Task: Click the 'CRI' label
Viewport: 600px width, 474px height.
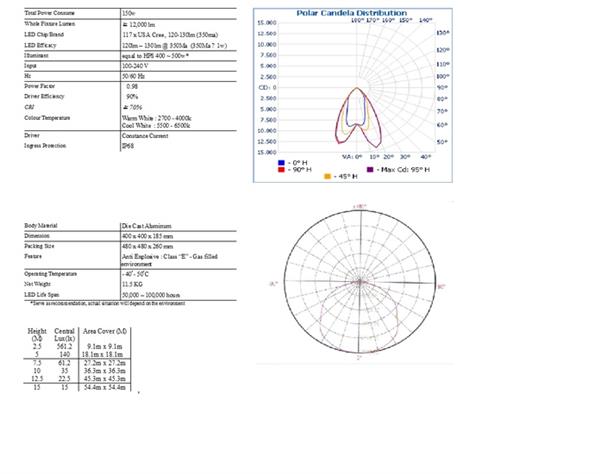Action: (x=29, y=107)
